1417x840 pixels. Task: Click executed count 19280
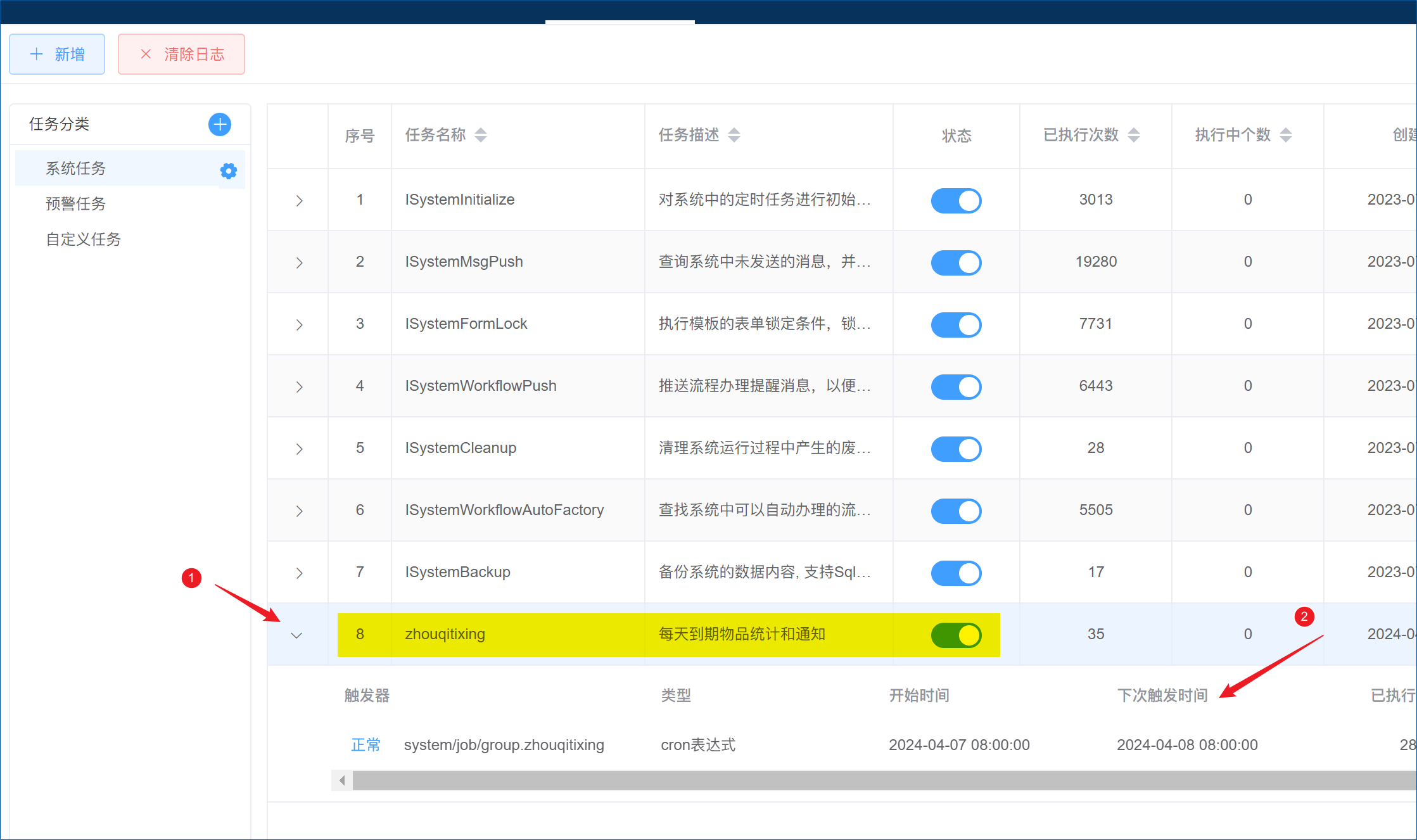1096,262
